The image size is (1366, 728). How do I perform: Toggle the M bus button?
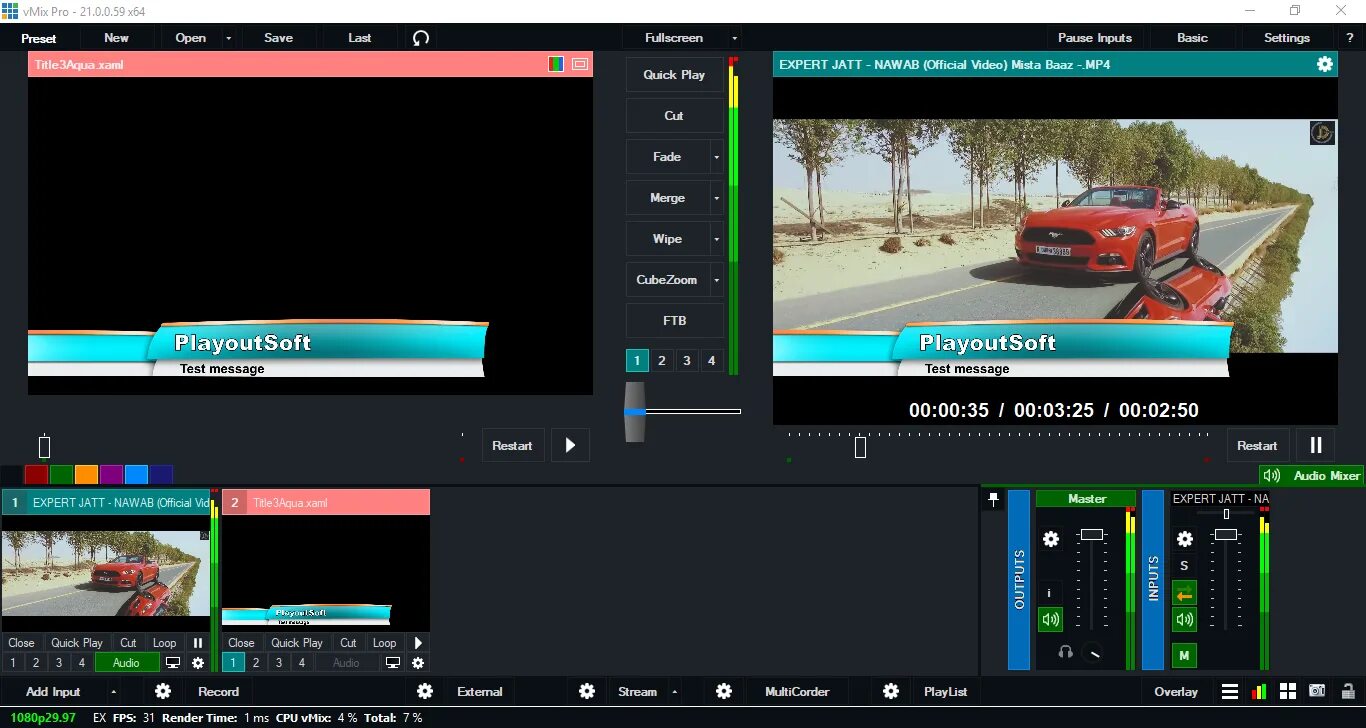click(1184, 656)
